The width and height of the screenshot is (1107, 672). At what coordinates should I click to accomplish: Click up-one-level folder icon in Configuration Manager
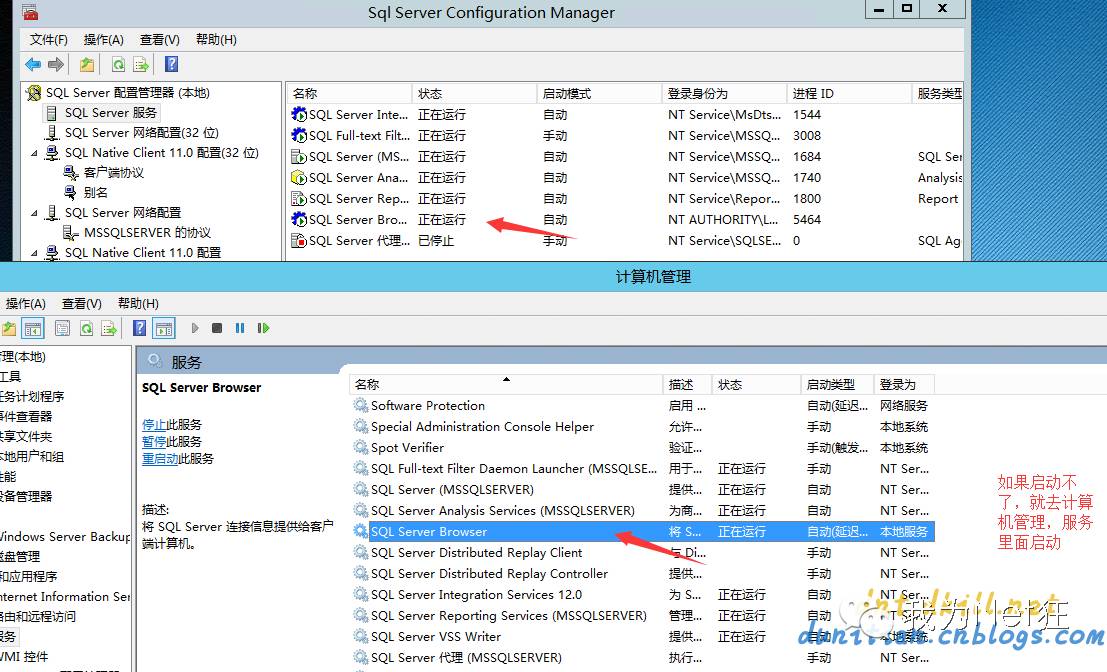87,65
